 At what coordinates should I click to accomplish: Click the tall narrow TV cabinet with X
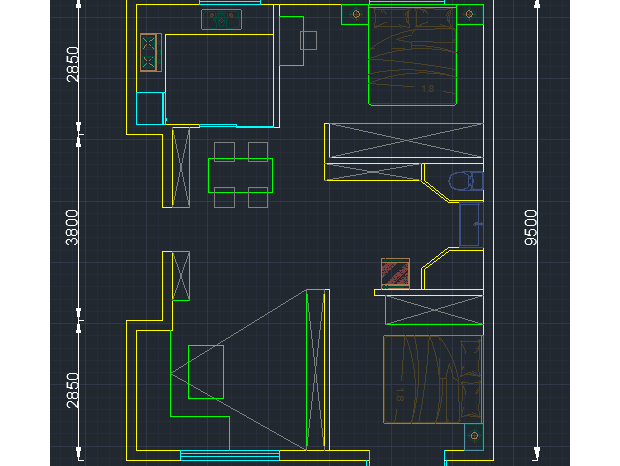coord(316,369)
